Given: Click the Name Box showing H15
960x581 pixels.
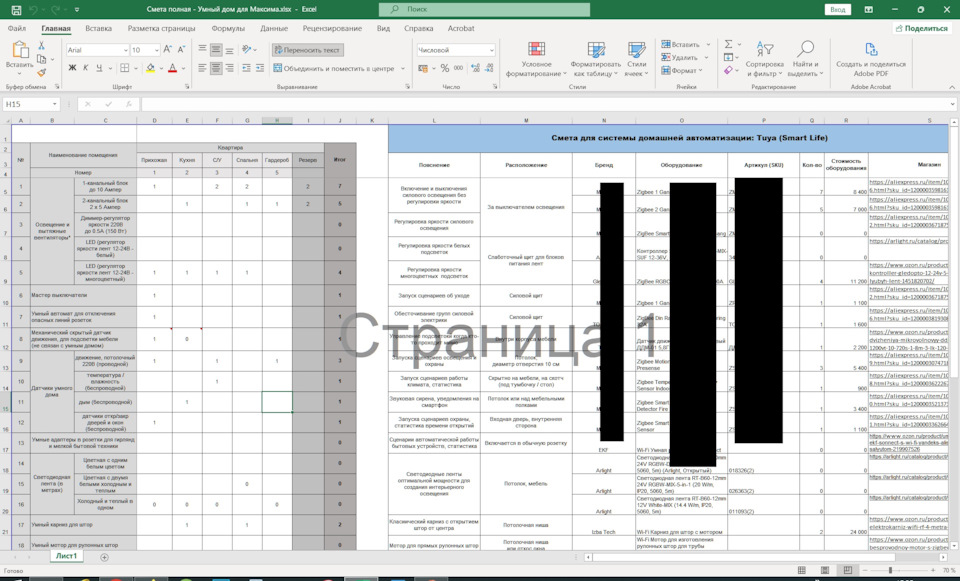Looking at the screenshot, I should click(31, 105).
